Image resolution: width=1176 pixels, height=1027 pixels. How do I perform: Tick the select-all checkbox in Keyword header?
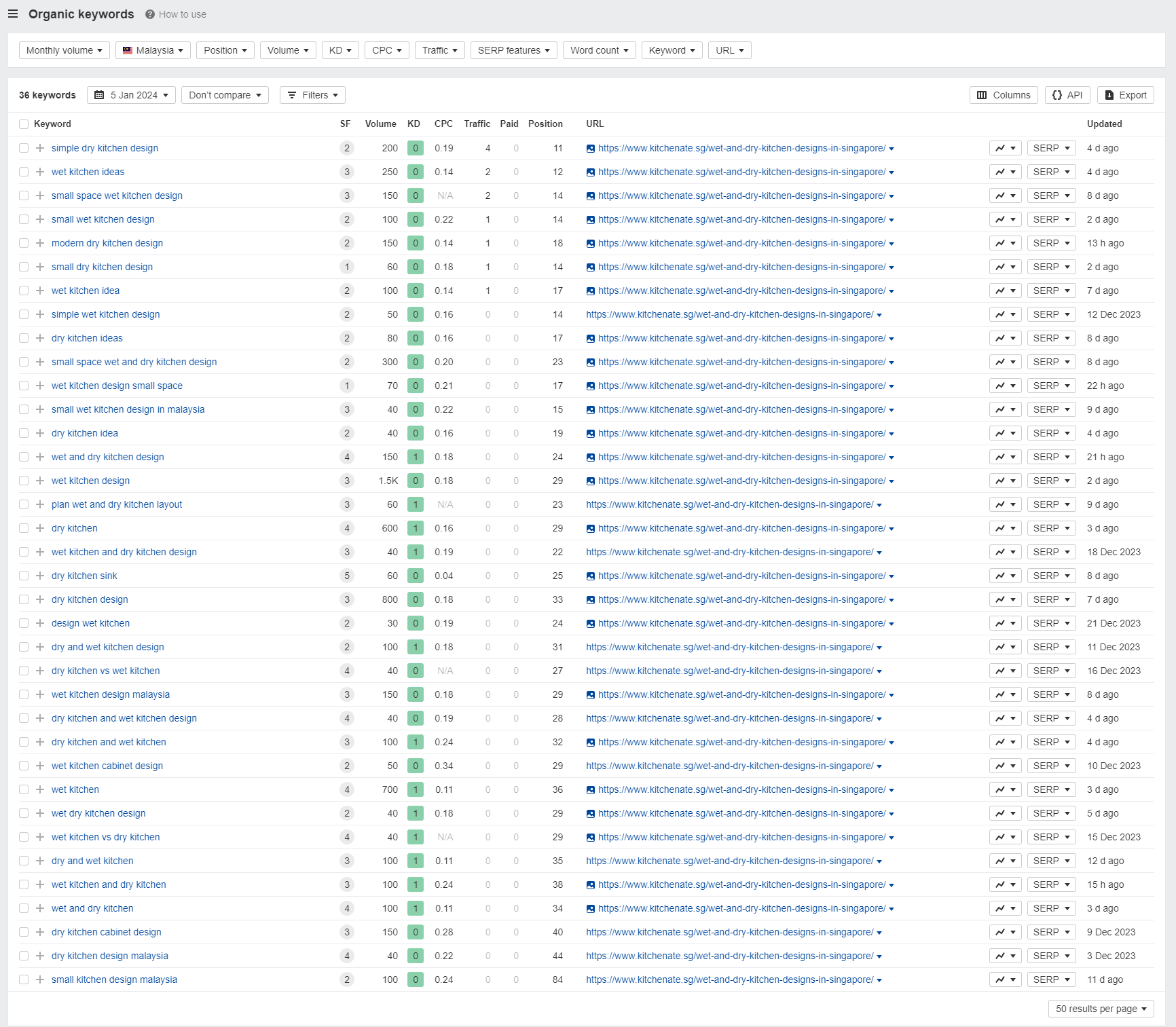[x=24, y=124]
